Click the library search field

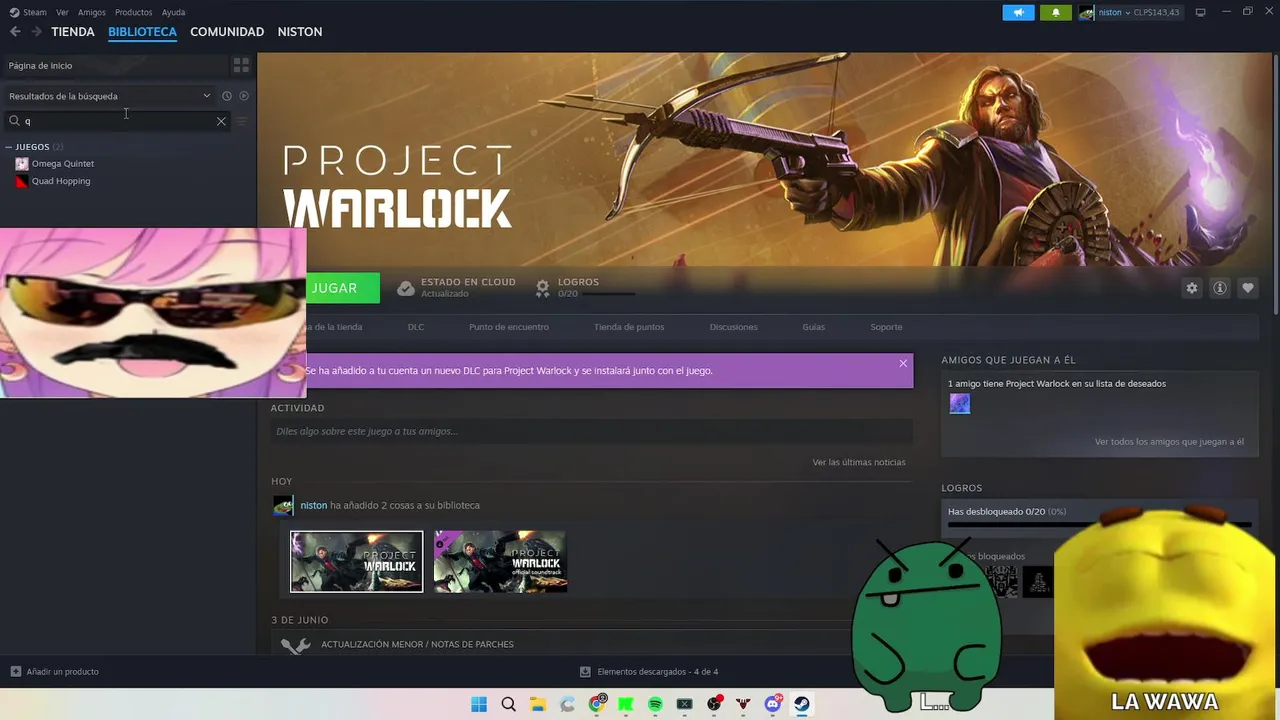coord(118,121)
